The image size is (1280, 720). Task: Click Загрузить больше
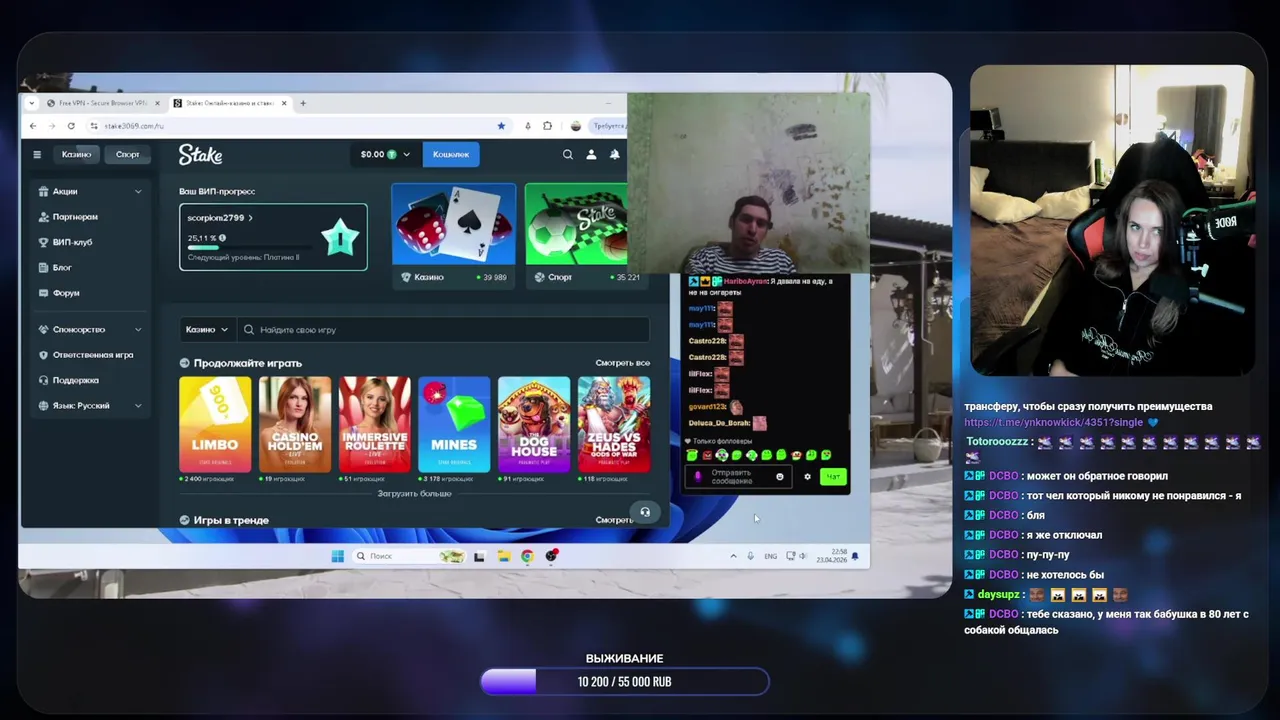point(414,493)
